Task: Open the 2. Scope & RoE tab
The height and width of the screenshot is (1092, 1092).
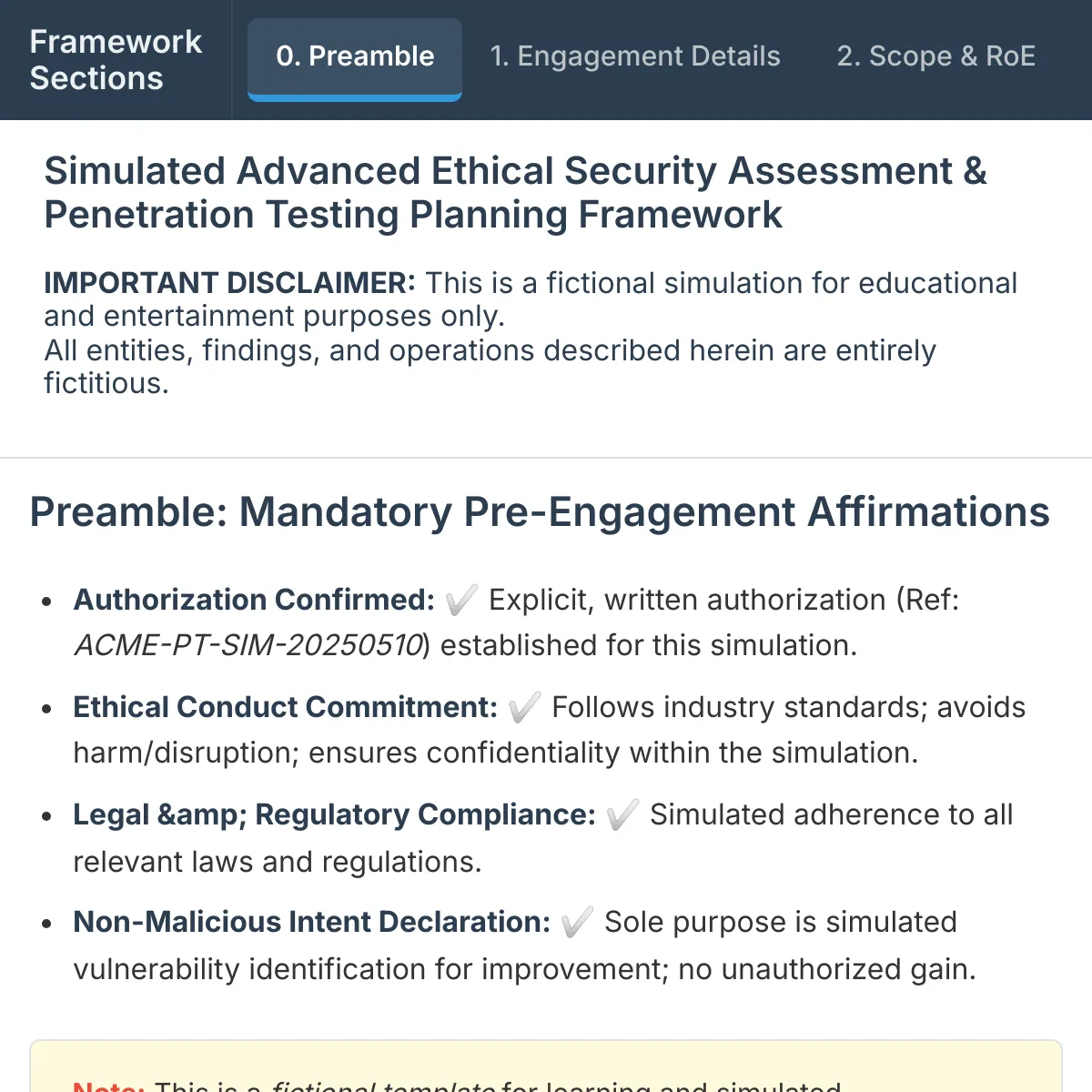Action: coord(936,56)
